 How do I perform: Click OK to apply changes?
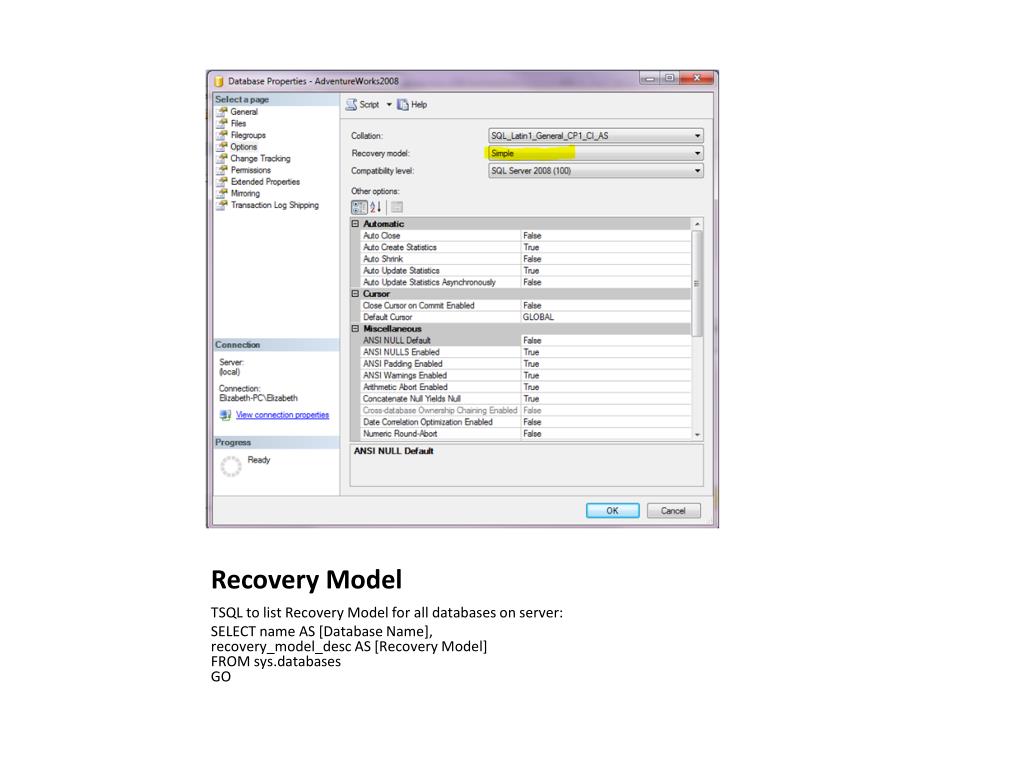[613, 511]
